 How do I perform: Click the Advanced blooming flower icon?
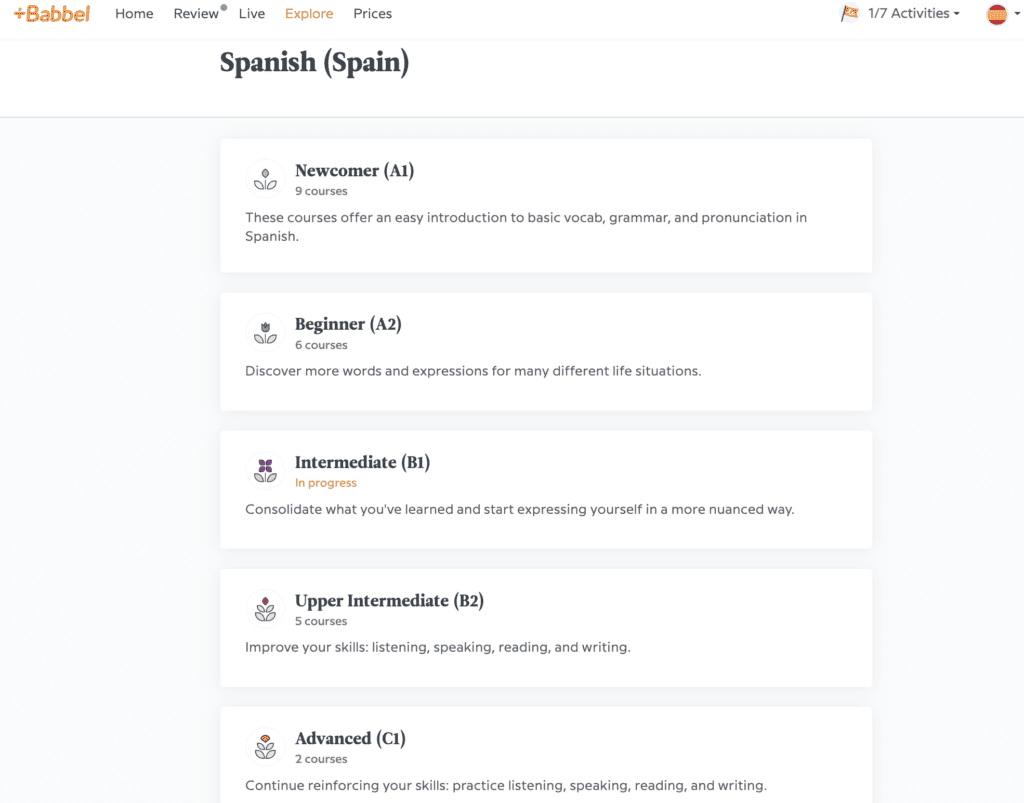tap(264, 745)
